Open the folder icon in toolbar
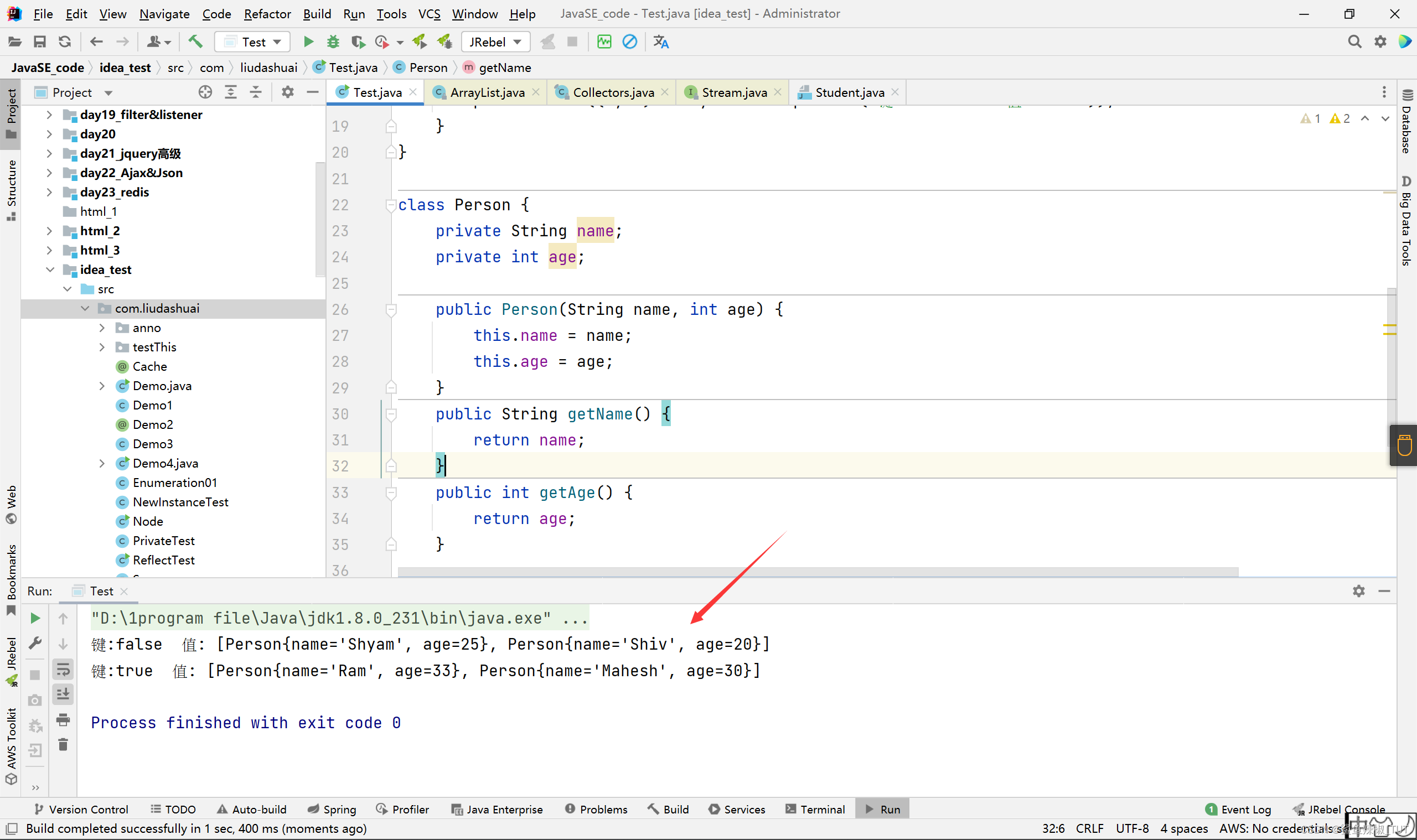Screen dimensions: 1417x840 coord(15,42)
